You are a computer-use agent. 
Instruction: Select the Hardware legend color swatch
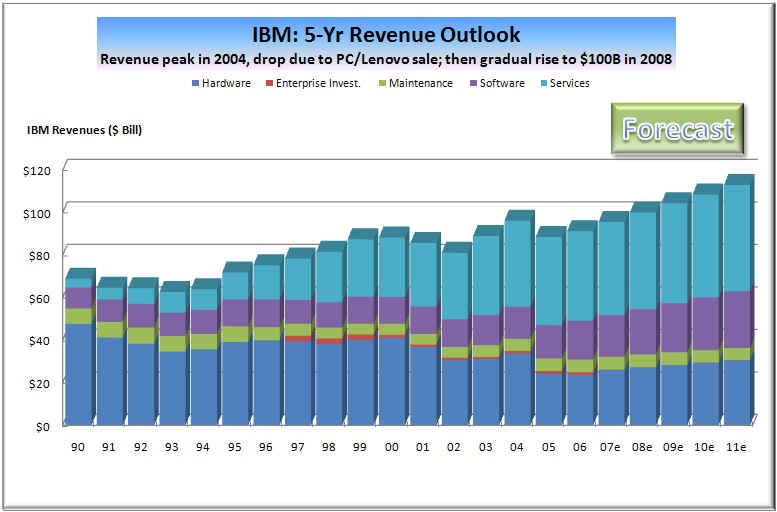tap(194, 83)
